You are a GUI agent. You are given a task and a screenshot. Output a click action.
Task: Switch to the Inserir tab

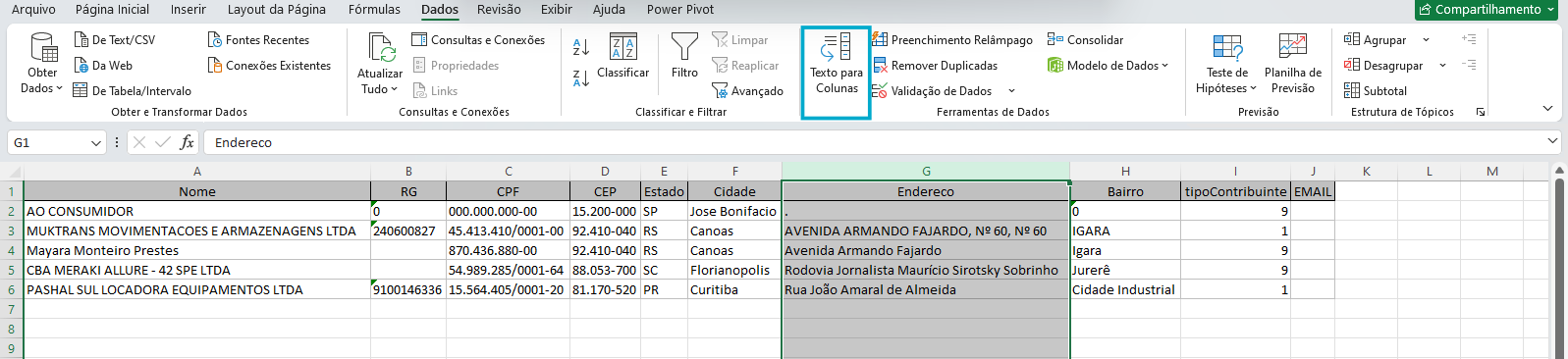tap(189, 9)
